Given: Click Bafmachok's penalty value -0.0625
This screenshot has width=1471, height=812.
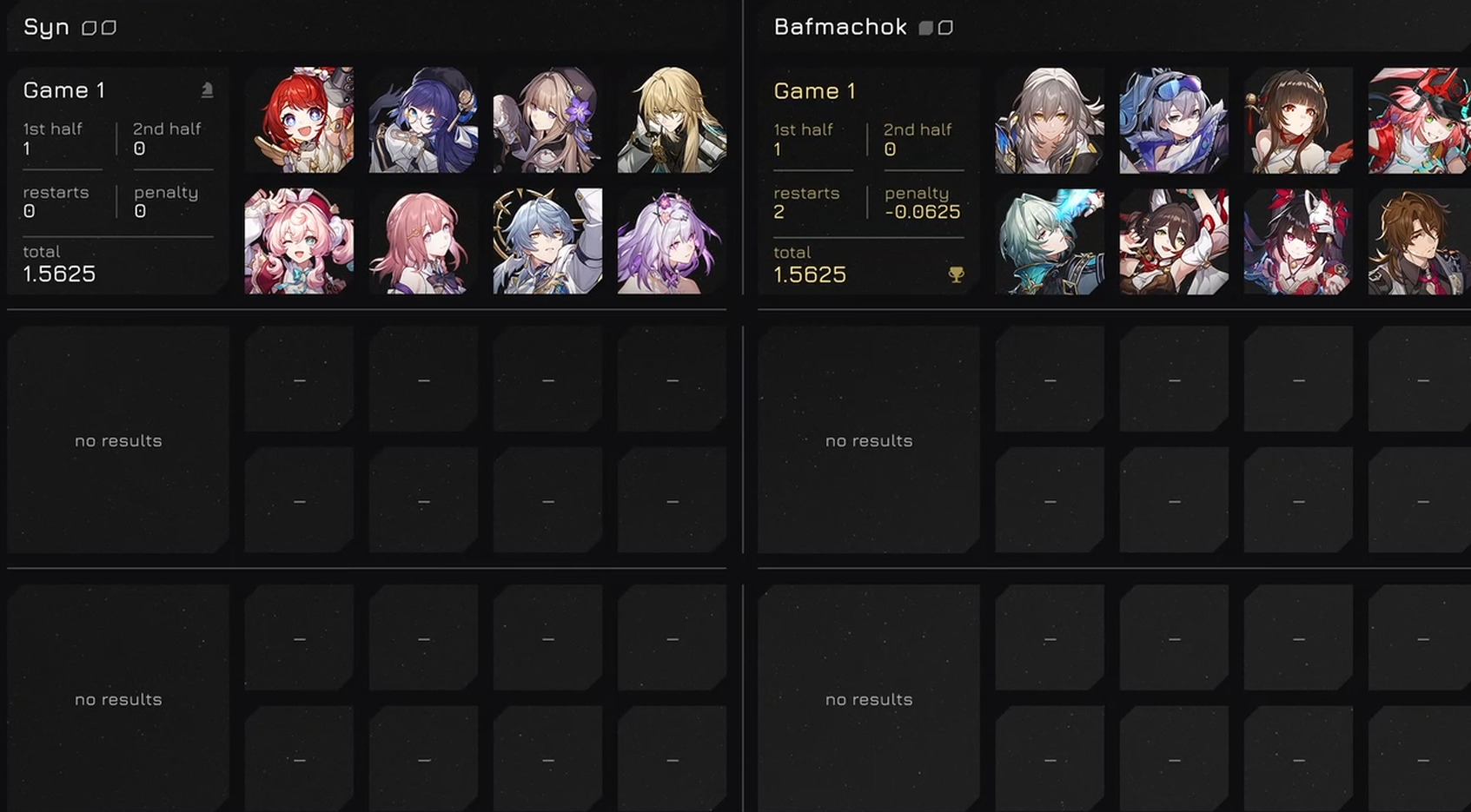Looking at the screenshot, I should [x=923, y=212].
